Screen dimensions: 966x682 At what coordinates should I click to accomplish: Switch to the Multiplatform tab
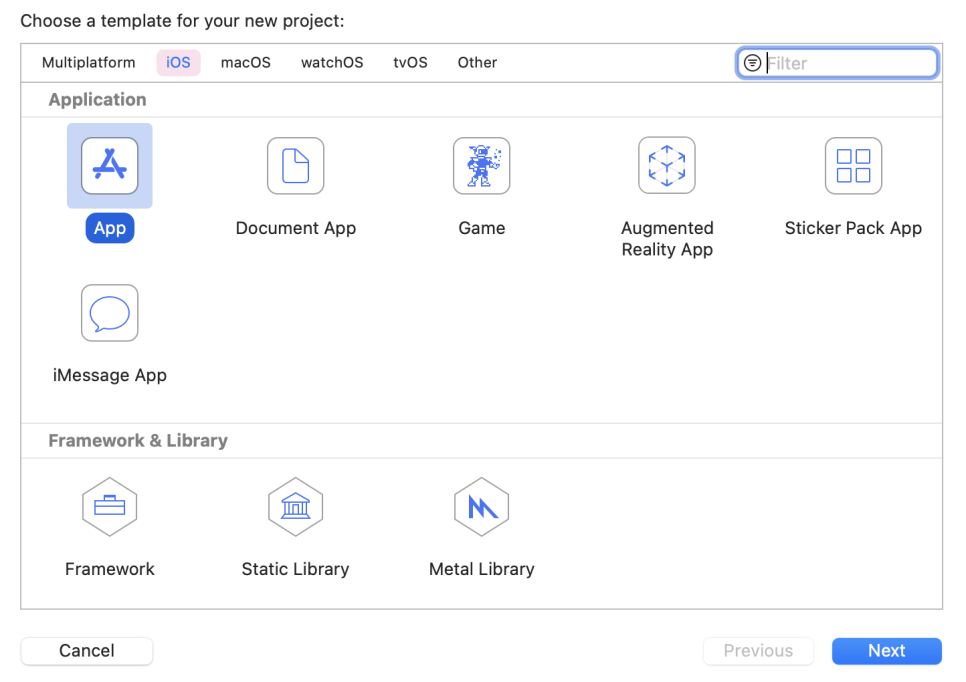coord(89,63)
